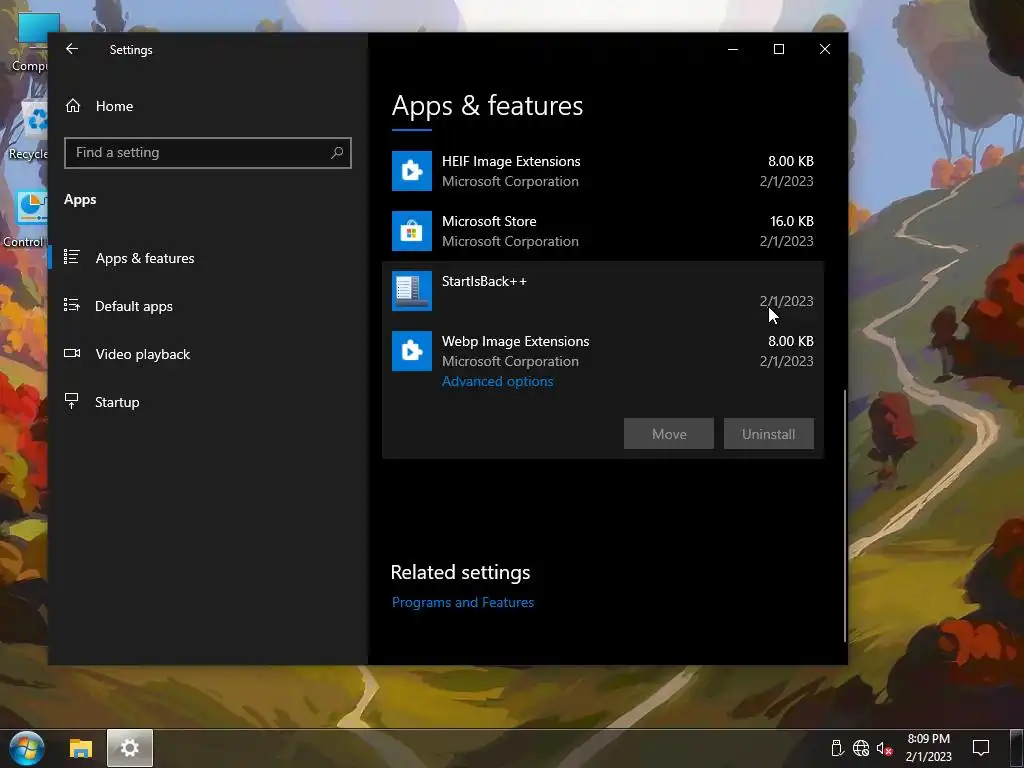Click the Video playback camera icon
1024x768 pixels.
[72, 353]
